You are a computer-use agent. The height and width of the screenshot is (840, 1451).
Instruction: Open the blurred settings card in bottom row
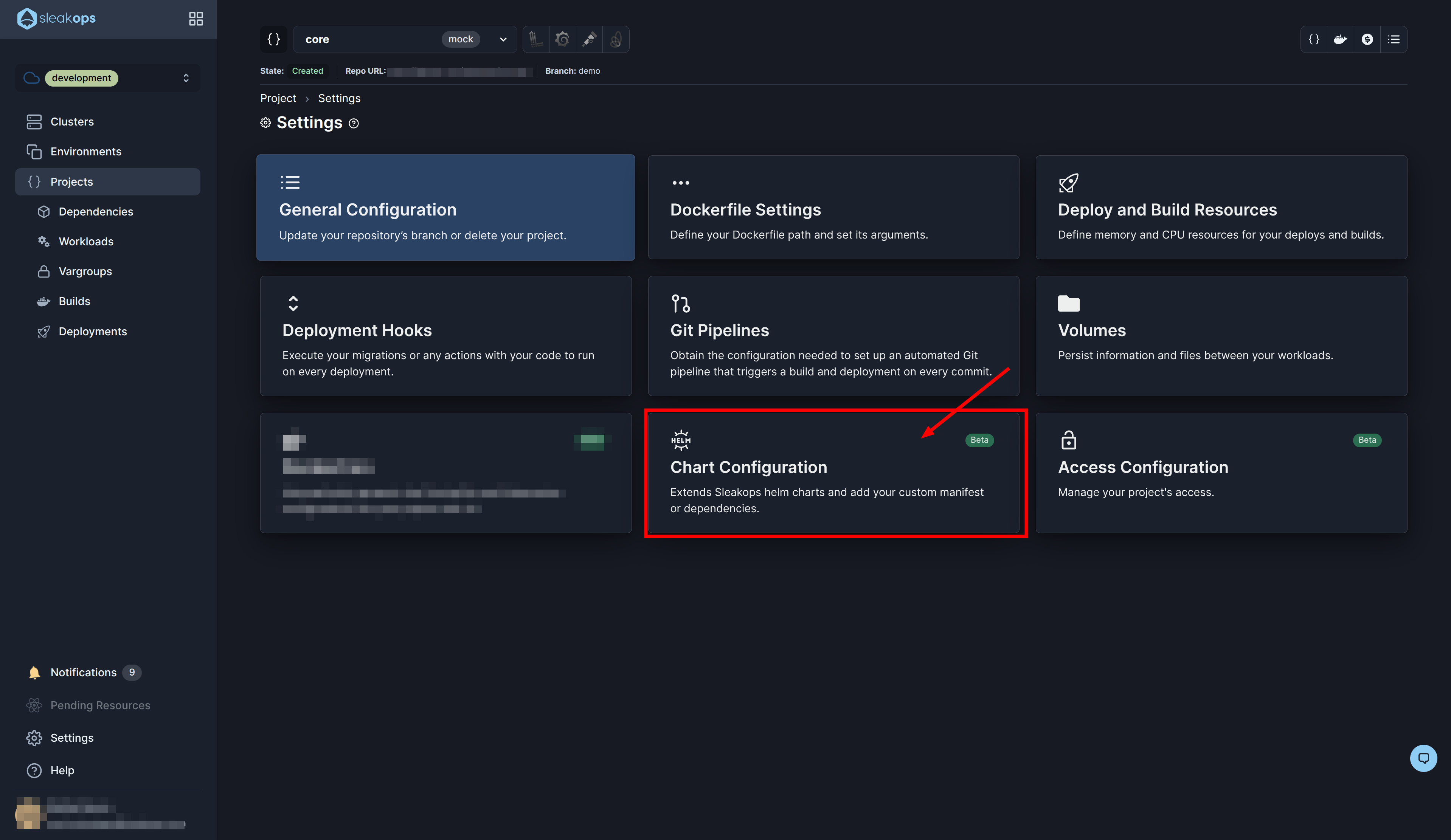tap(446, 473)
